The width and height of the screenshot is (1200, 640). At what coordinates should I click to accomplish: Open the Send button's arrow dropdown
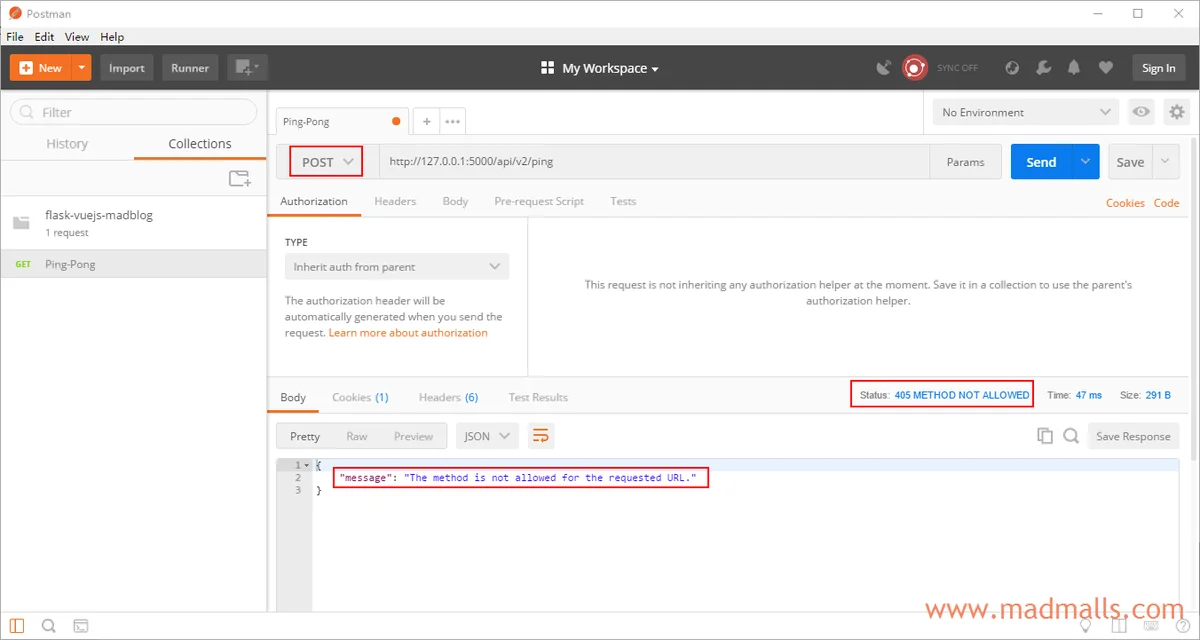[x=1086, y=162]
